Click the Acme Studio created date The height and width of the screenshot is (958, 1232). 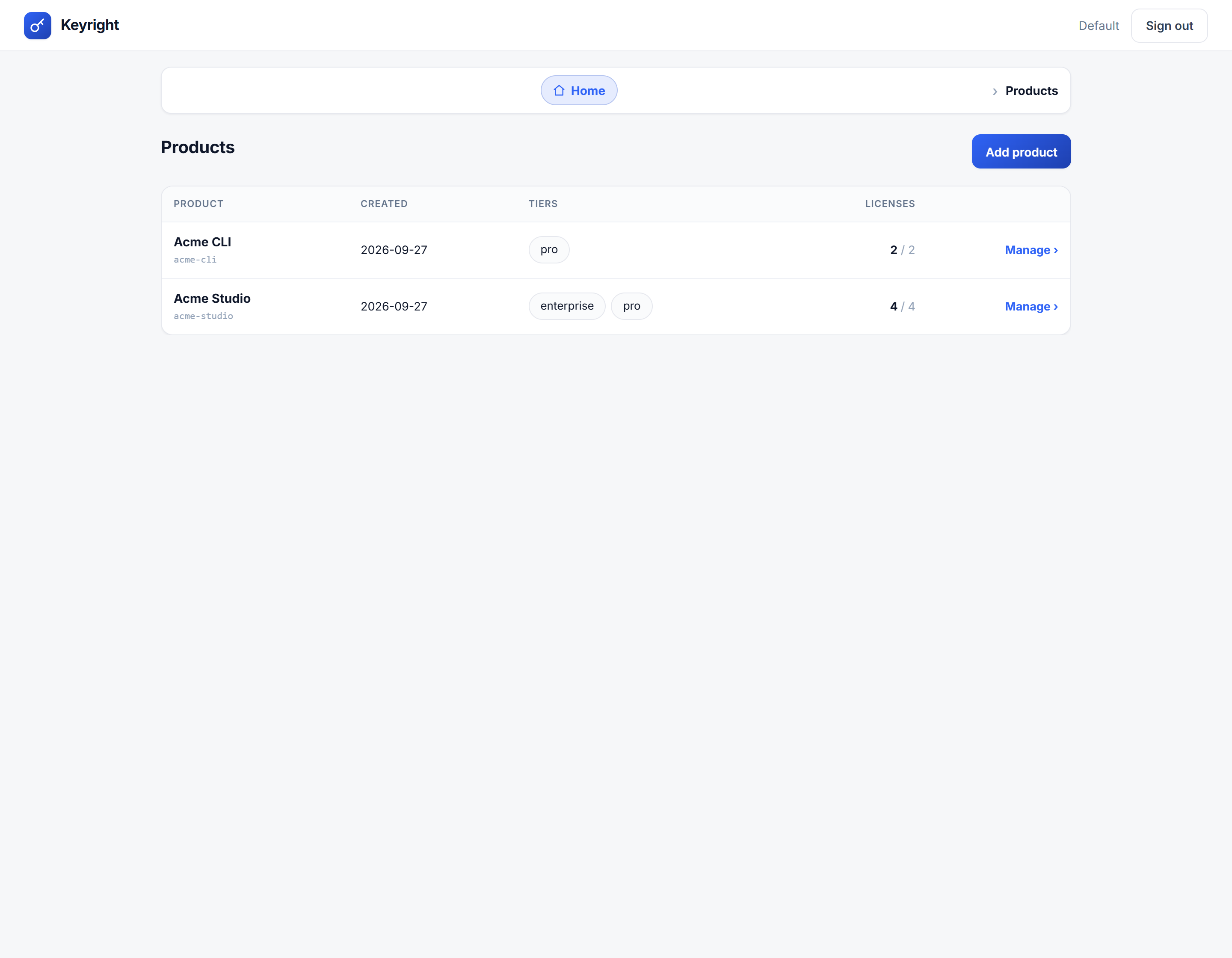click(x=394, y=306)
